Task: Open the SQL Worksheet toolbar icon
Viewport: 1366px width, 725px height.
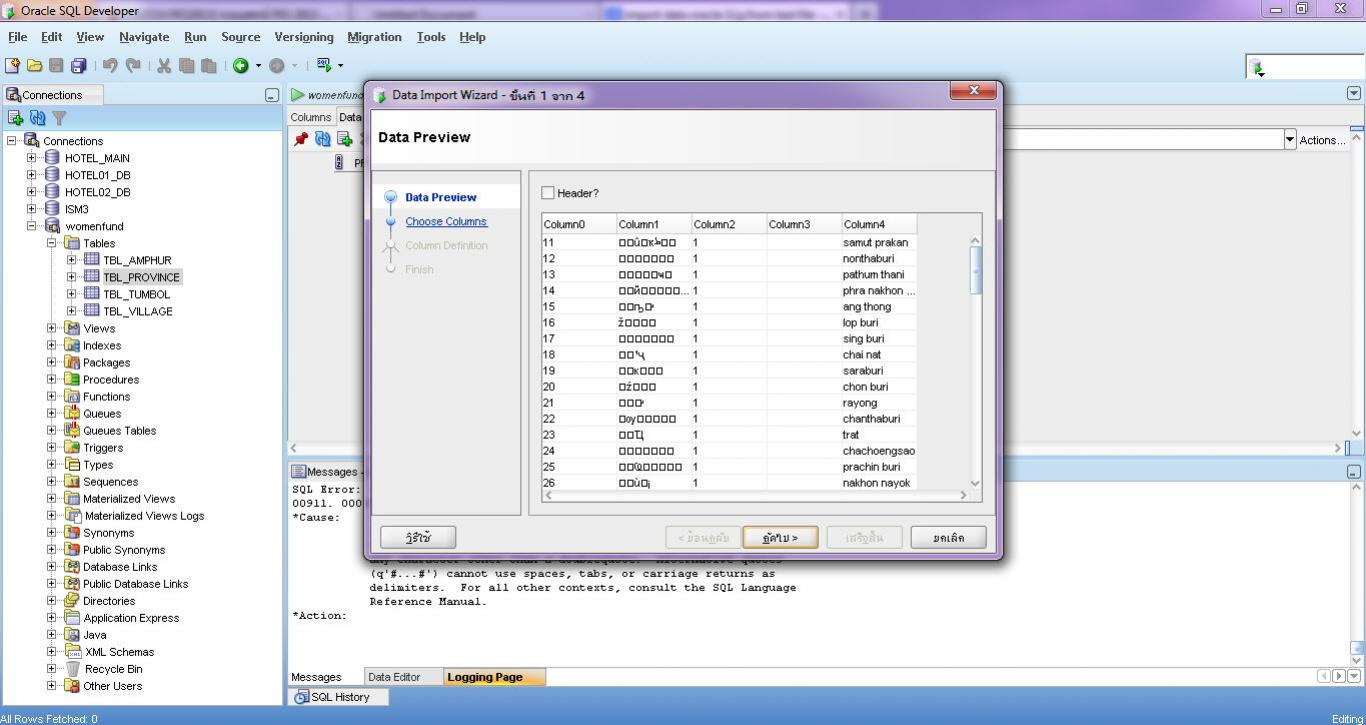Action: [324, 65]
